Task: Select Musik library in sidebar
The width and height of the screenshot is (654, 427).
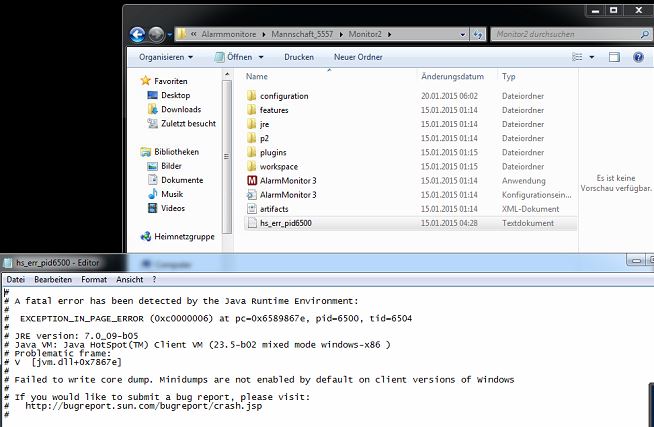Action: click(172, 194)
